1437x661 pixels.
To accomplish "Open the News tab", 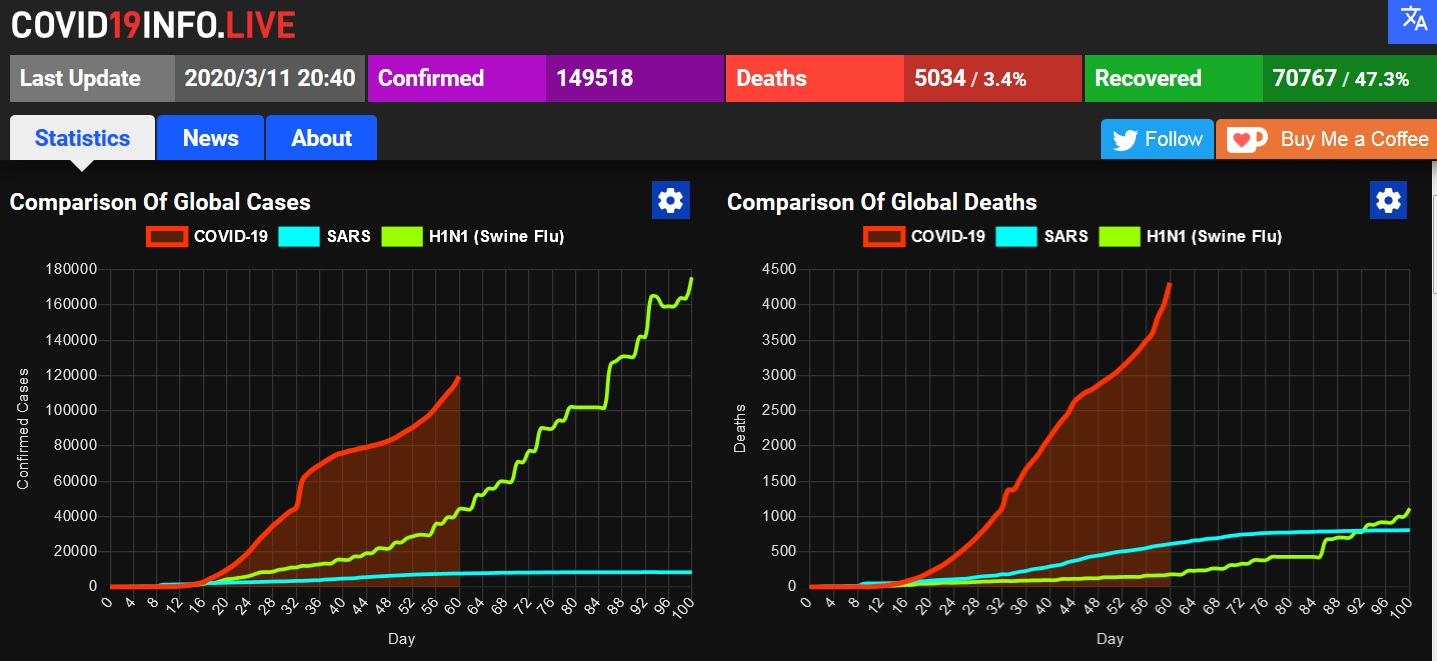I will click(210, 138).
